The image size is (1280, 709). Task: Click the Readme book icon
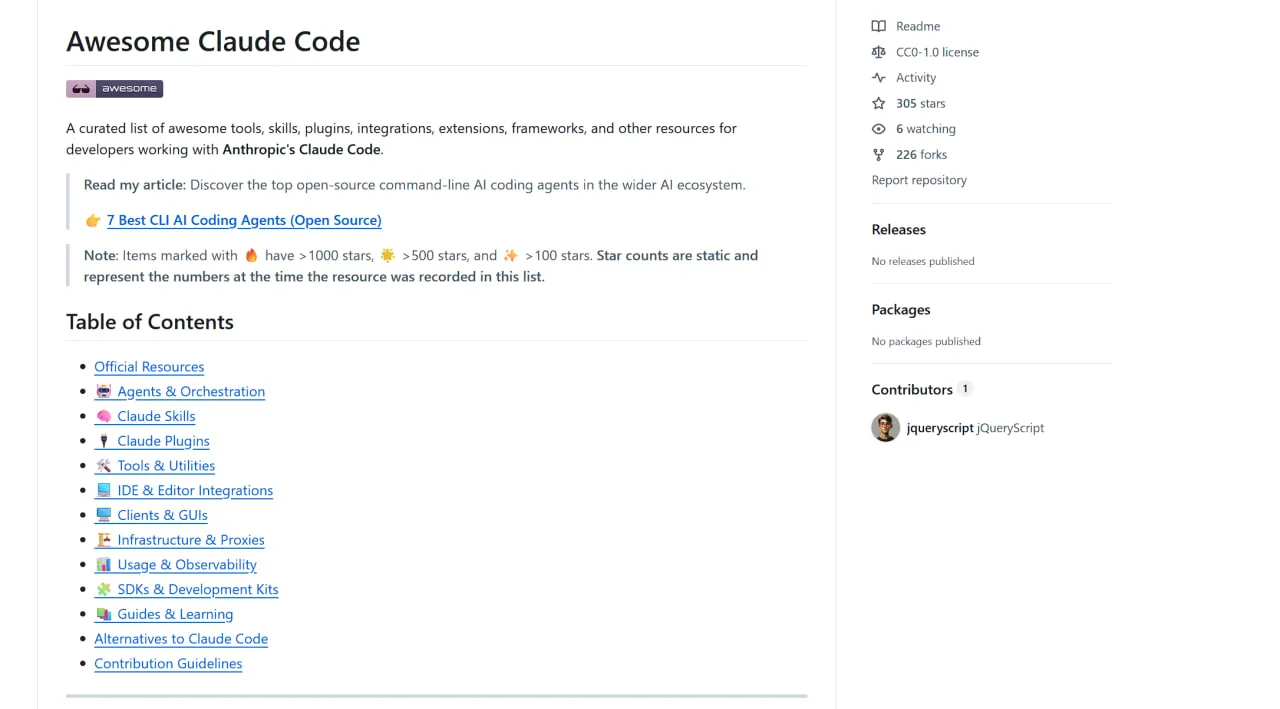[878, 26]
